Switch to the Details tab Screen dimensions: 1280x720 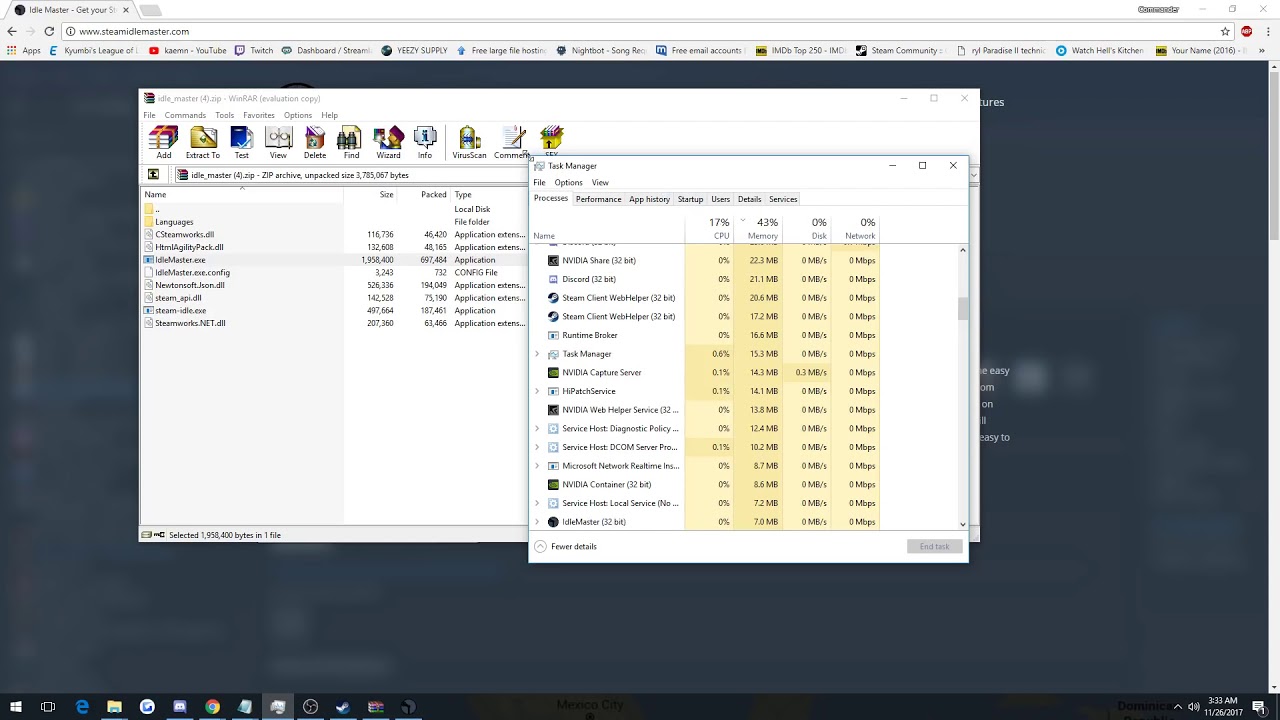click(x=749, y=199)
